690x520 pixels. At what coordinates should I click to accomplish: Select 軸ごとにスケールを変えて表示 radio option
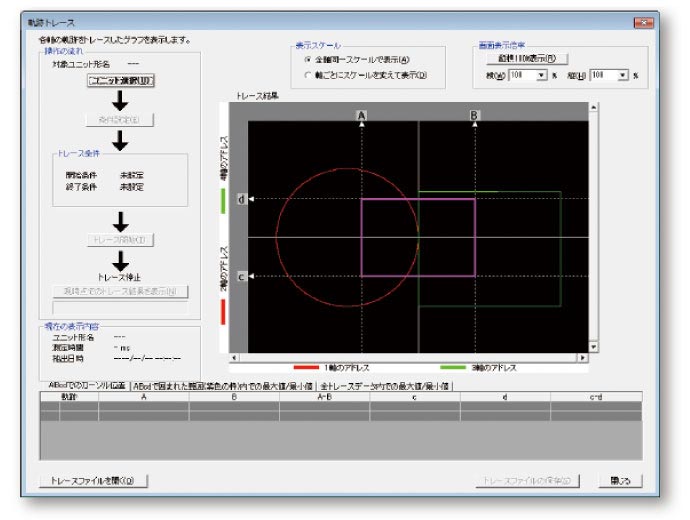pyautogui.click(x=307, y=74)
